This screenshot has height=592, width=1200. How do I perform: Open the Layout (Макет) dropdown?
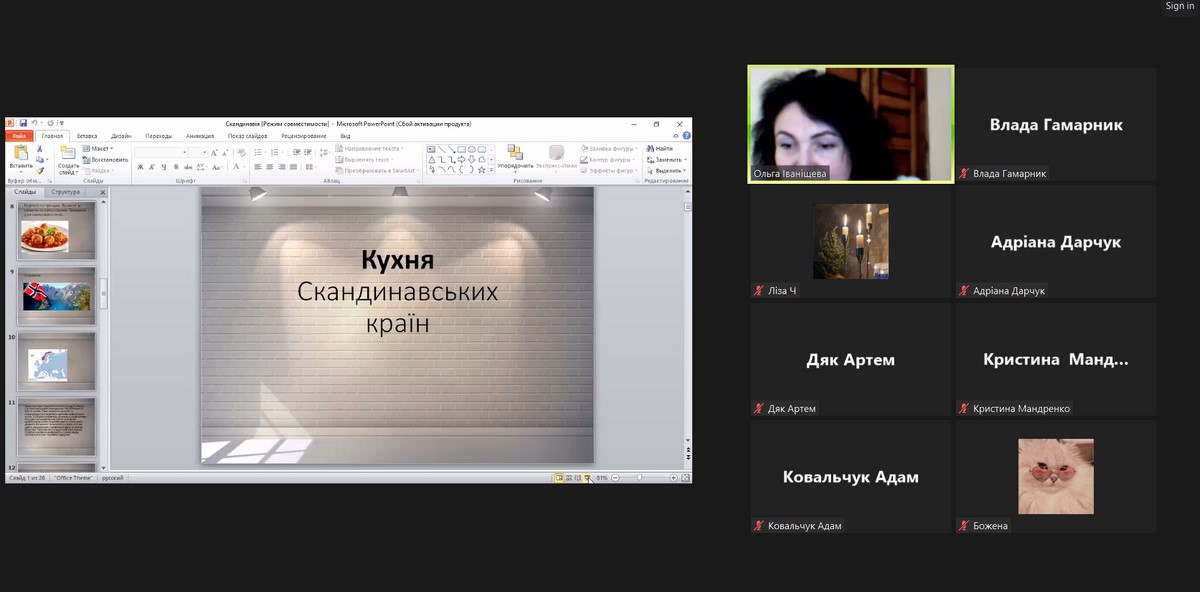click(x=98, y=148)
